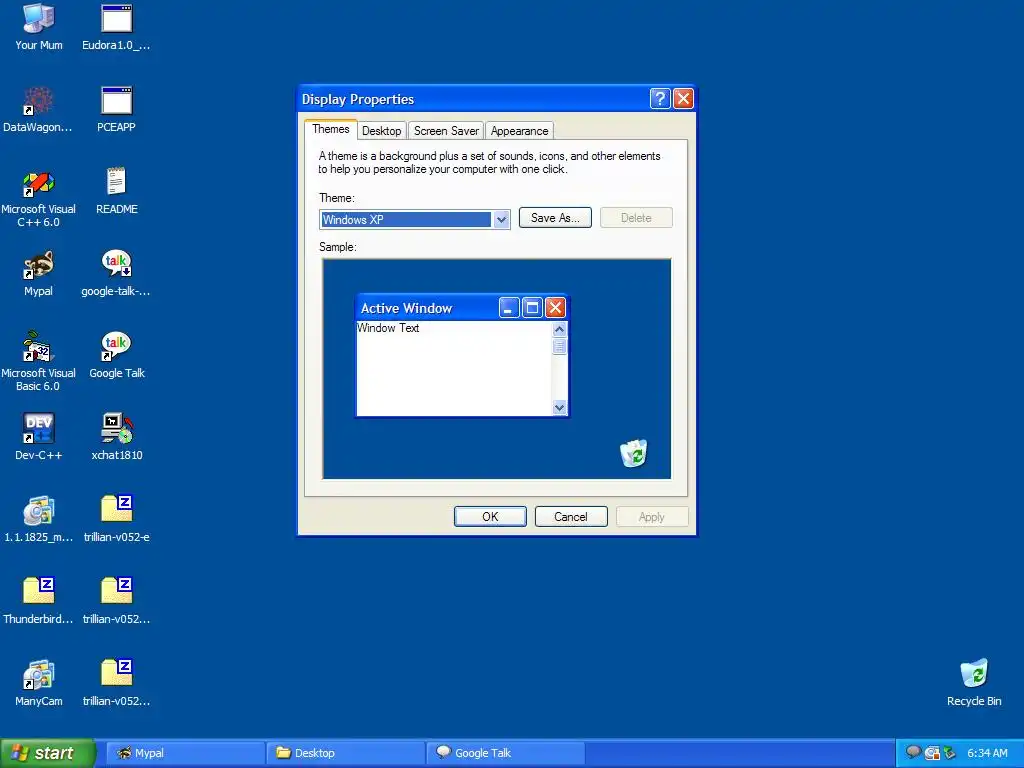Click the 6:34 AM taskbar clock

(987, 753)
